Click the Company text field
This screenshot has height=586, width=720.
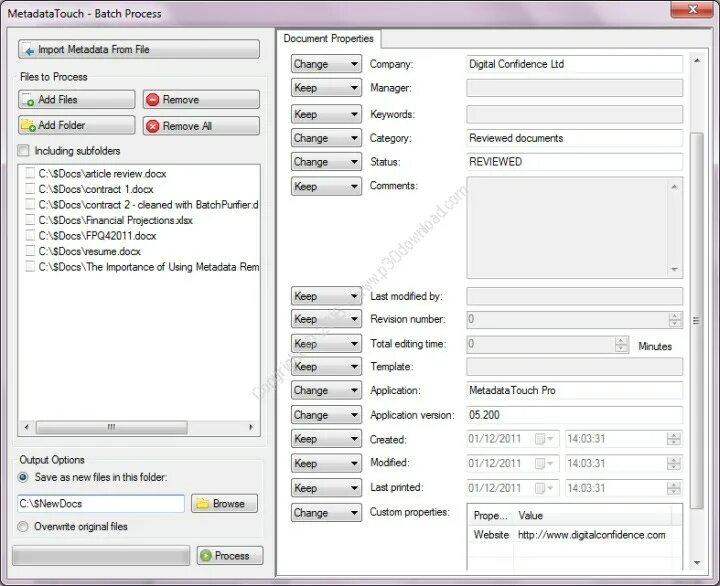(x=574, y=64)
